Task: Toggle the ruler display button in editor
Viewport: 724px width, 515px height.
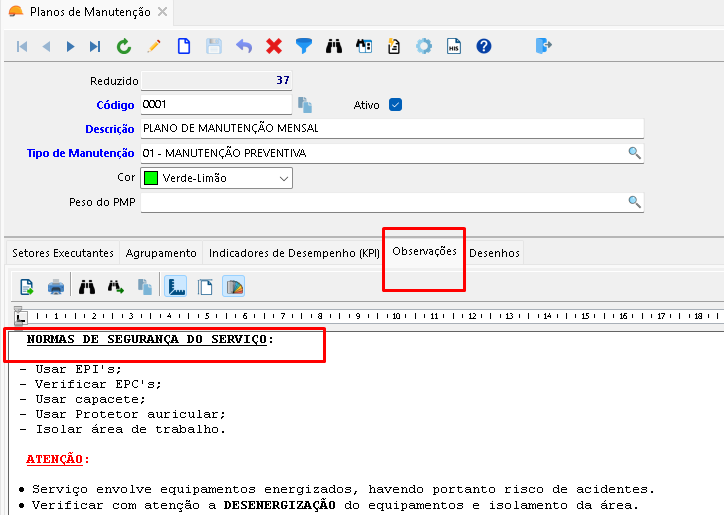Action: [176, 288]
